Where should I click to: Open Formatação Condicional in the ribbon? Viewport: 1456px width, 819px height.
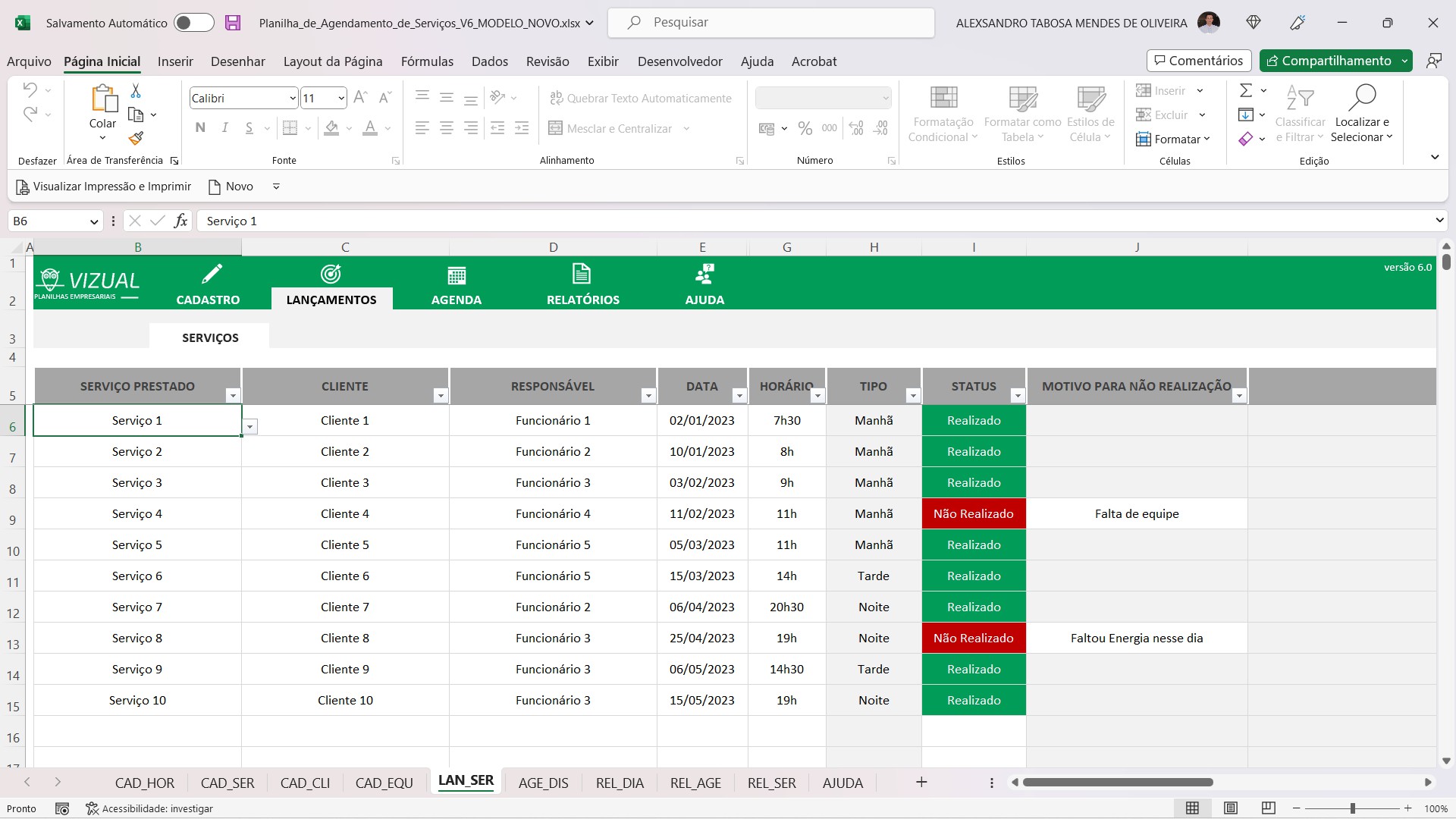pos(942,114)
